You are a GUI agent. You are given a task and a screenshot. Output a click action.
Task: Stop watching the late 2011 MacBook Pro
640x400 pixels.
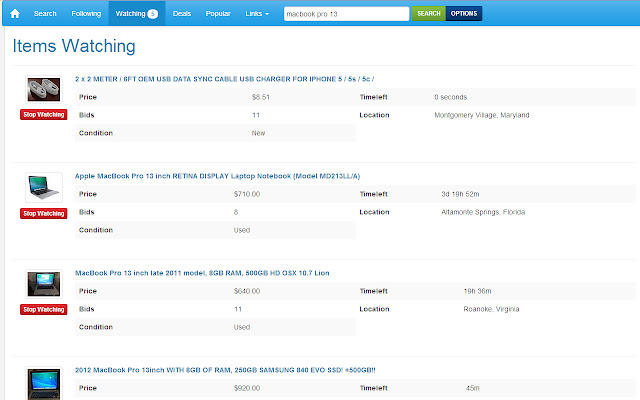[44, 309]
